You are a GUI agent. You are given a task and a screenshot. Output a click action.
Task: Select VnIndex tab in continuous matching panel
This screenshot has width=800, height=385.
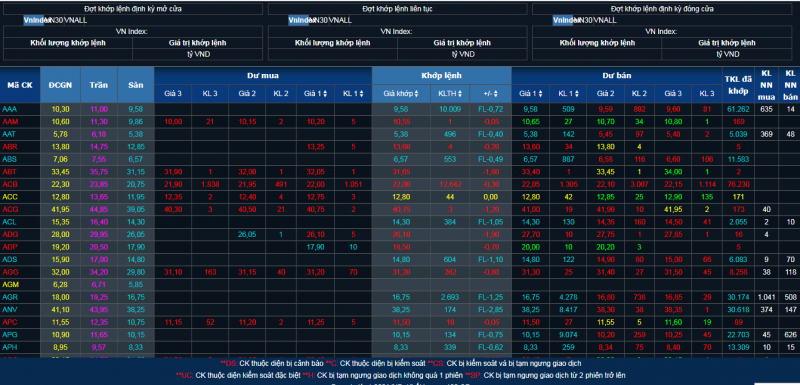[x=298, y=20]
